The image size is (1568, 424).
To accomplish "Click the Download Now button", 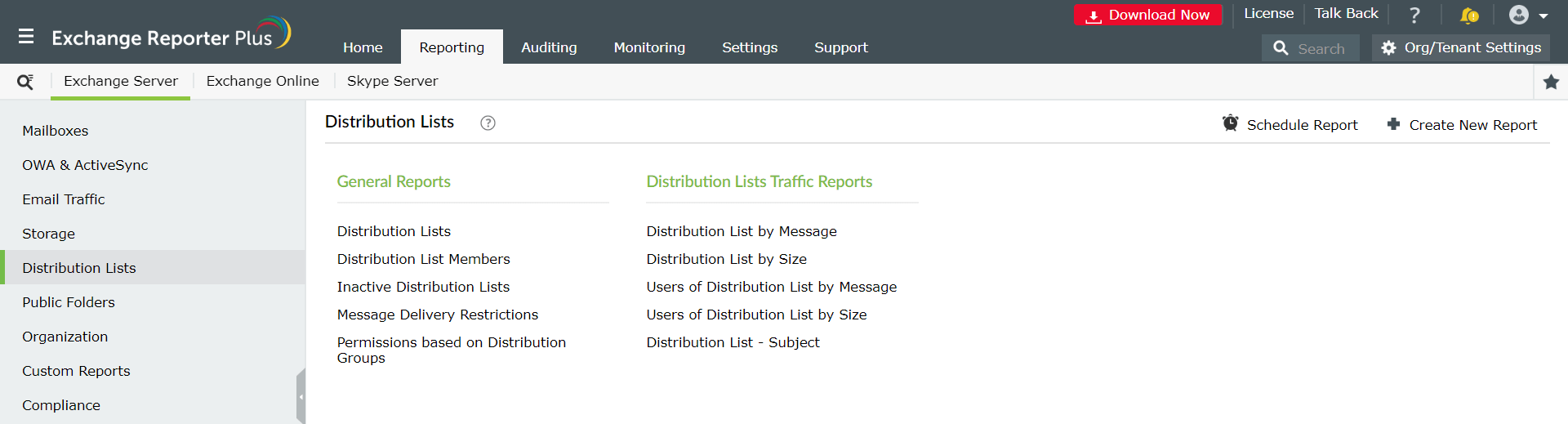I will tap(1147, 15).
